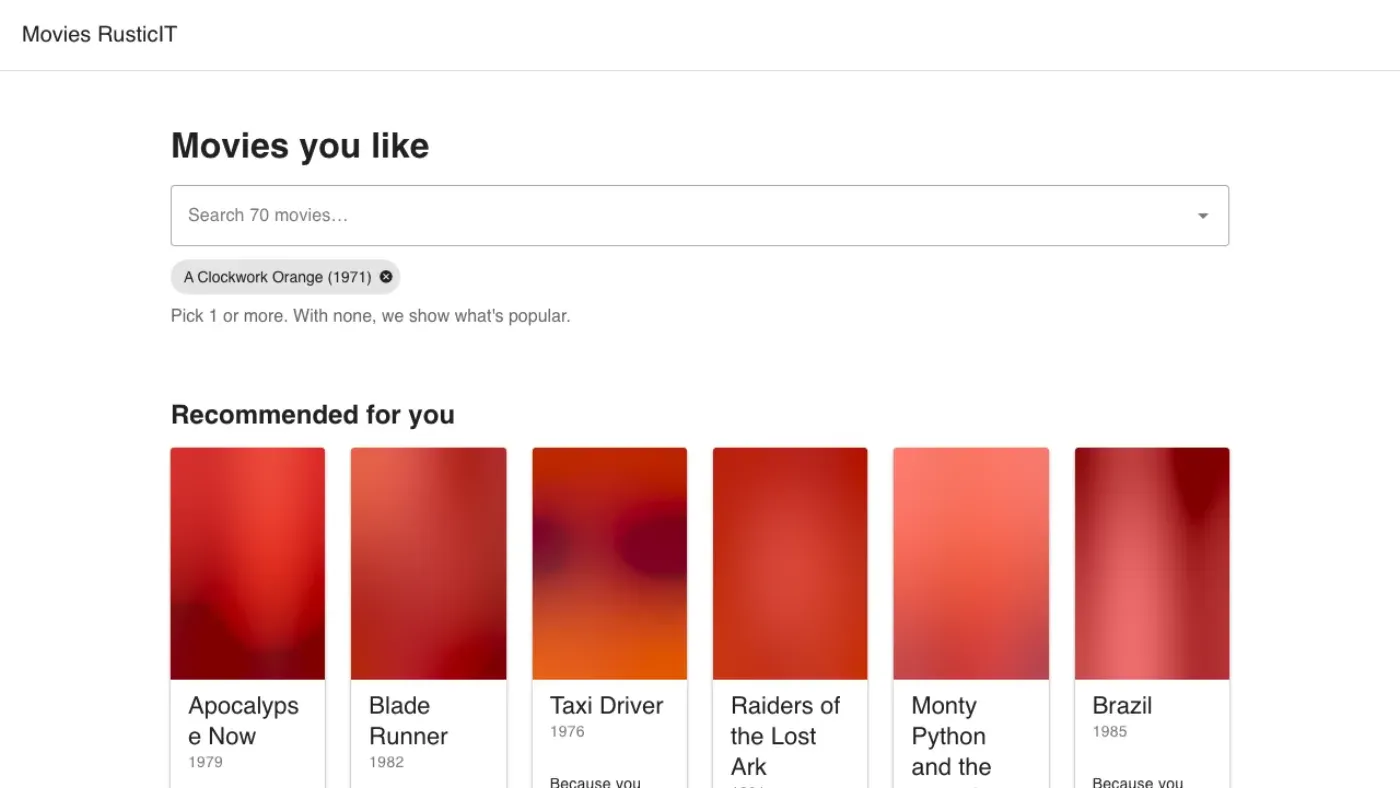The width and height of the screenshot is (1400, 788).
Task: Remove the A Clockwork Orange (1971) chip
Action: tap(386, 277)
